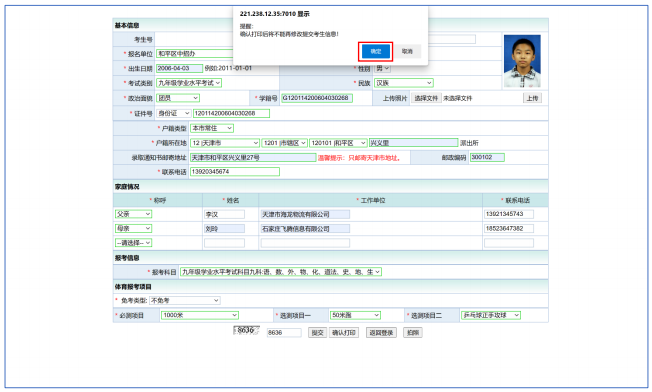Click the 确认打印 button
Image resolution: width=652 pixels, height=392 pixels.
pos(344,333)
